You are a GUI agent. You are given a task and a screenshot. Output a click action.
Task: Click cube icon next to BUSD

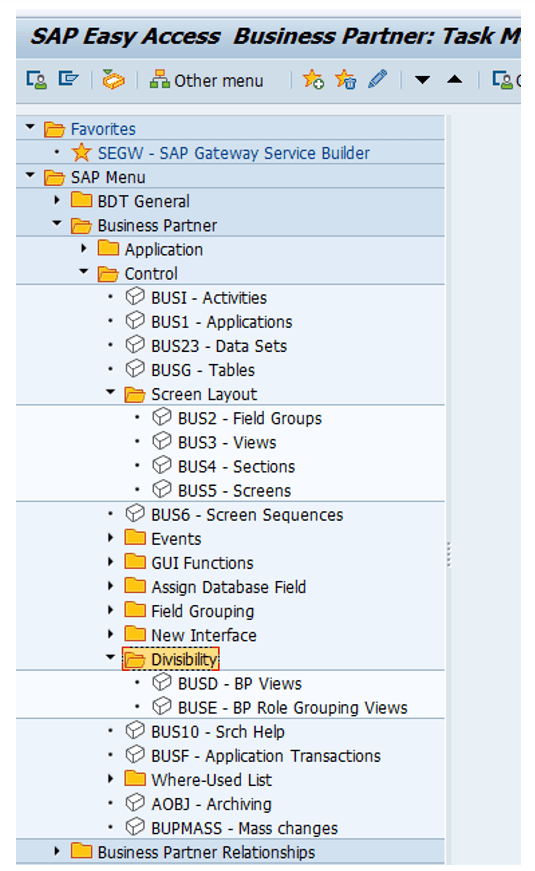click(162, 682)
